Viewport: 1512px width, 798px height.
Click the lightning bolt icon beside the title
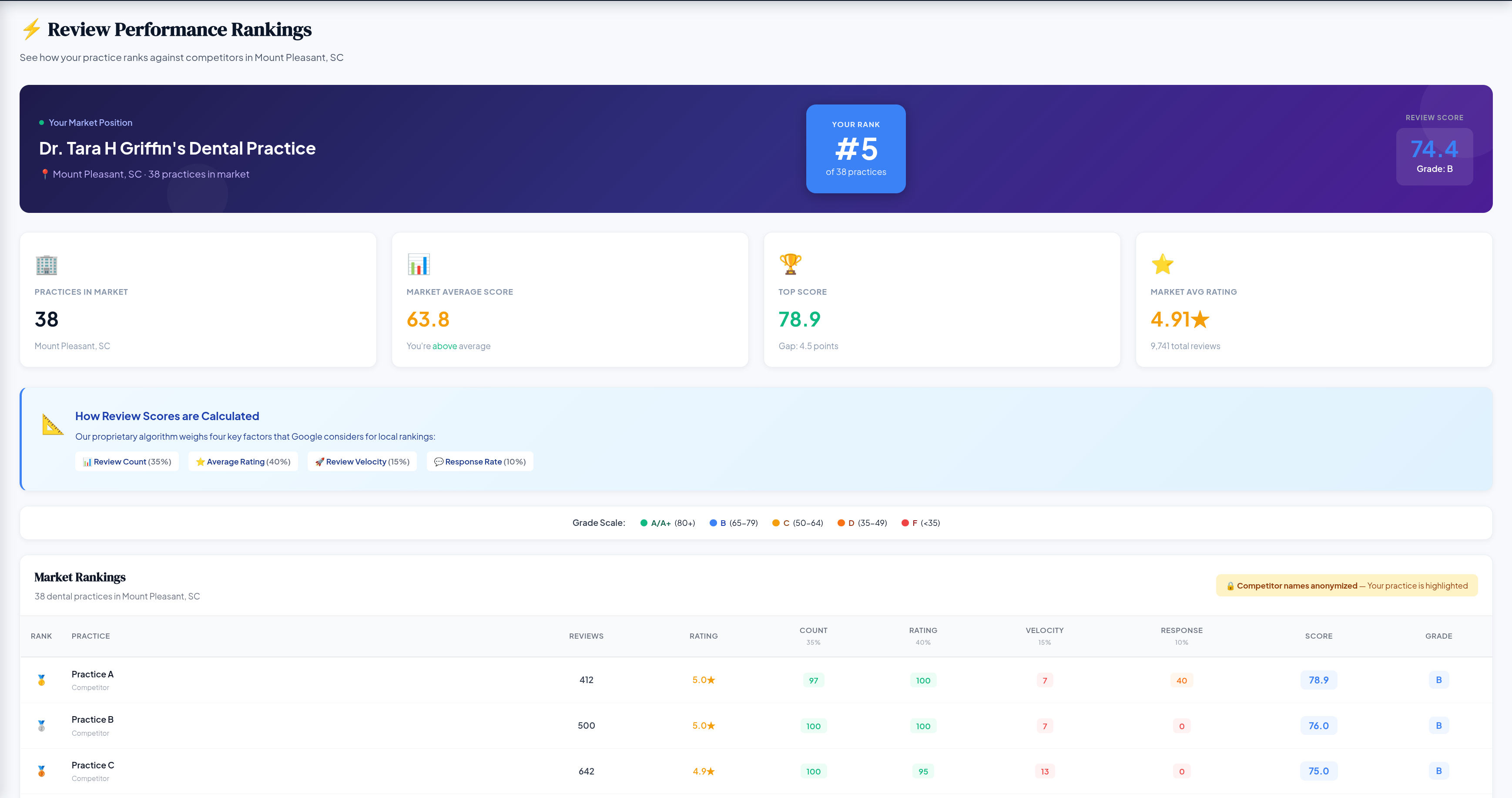31,29
